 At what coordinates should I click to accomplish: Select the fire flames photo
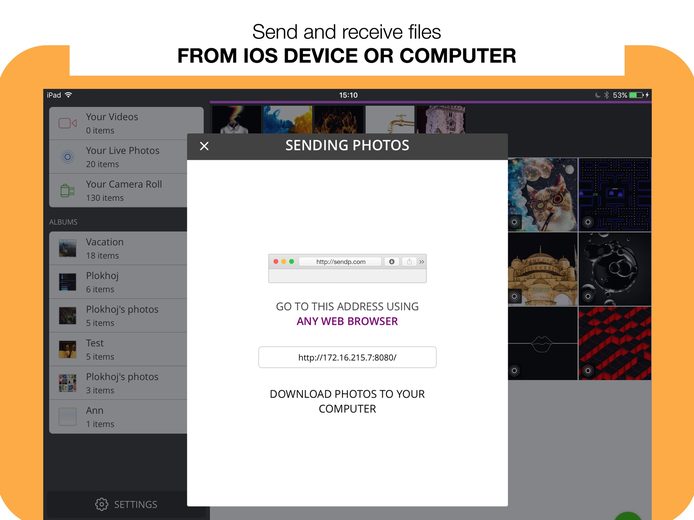click(x=339, y=119)
